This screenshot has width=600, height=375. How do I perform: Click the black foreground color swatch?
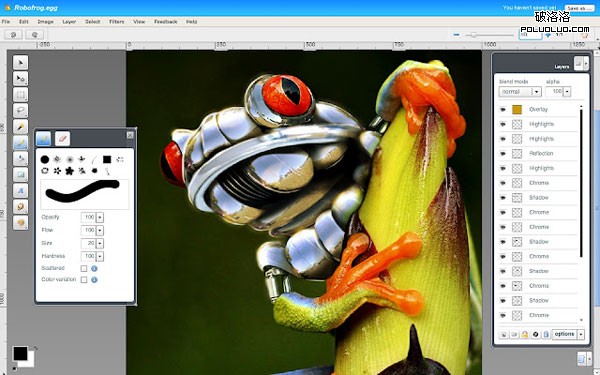(20, 354)
